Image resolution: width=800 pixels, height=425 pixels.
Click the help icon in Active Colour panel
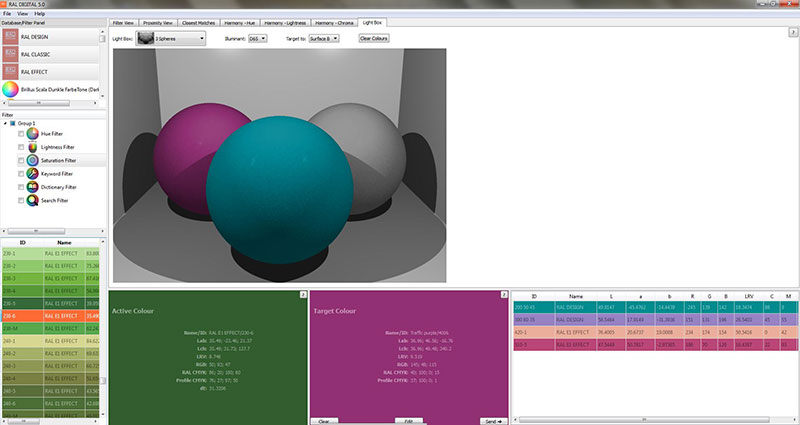pos(303,294)
